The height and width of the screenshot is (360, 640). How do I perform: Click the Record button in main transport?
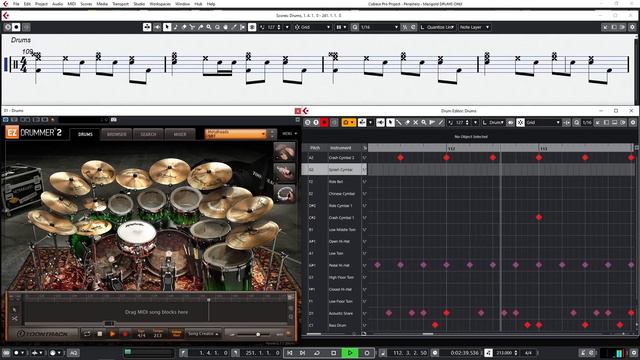367,353
